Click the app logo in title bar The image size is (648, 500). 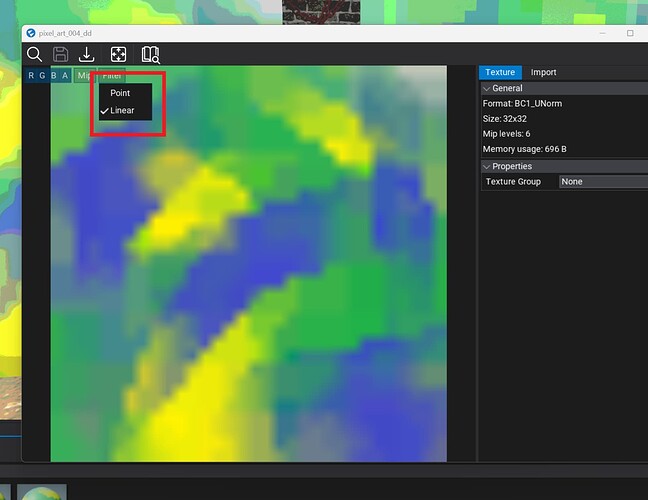31,33
